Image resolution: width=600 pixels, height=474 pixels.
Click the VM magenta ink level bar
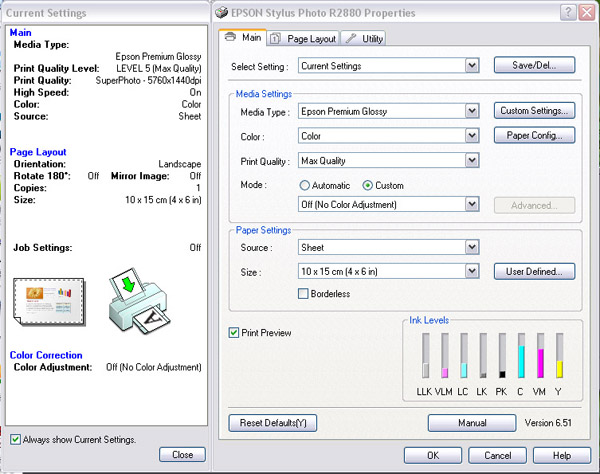(540, 355)
